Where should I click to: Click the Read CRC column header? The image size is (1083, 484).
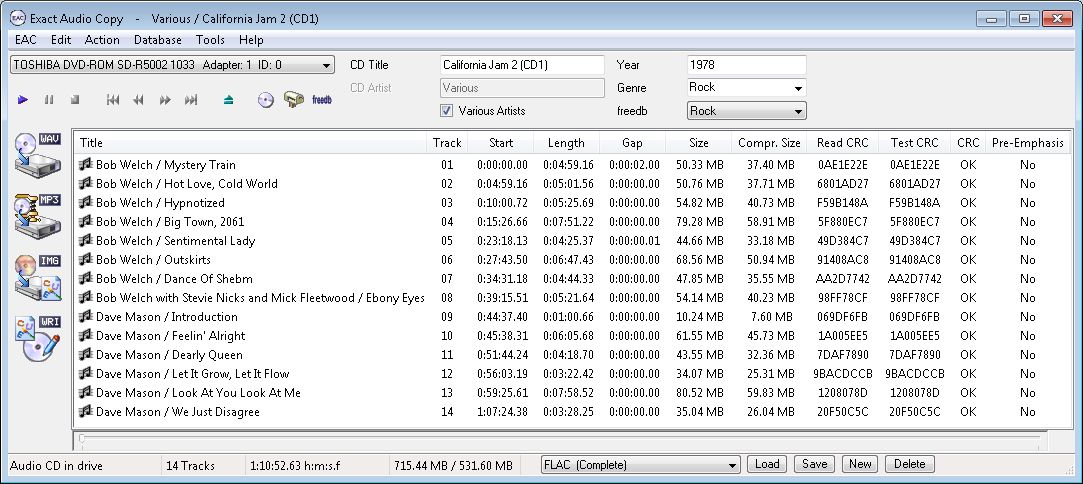[843, 143]
